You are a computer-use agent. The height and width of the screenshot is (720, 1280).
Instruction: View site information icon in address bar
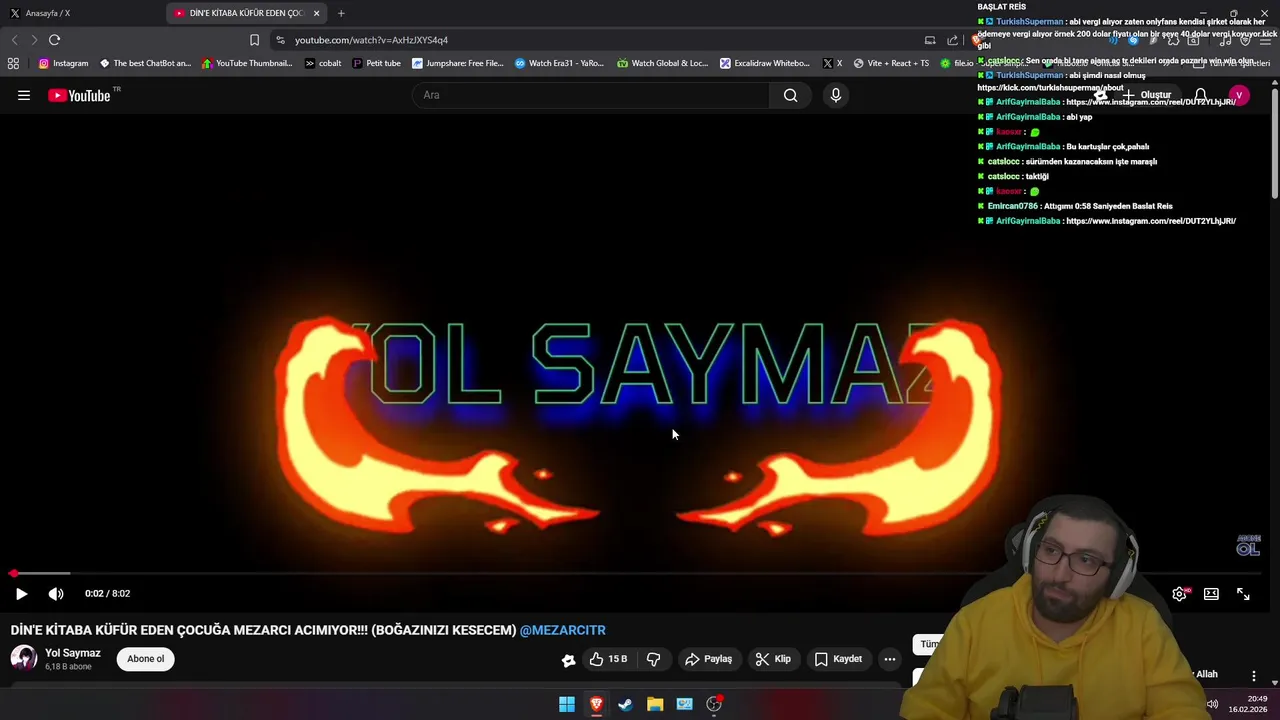coord(280,40)
